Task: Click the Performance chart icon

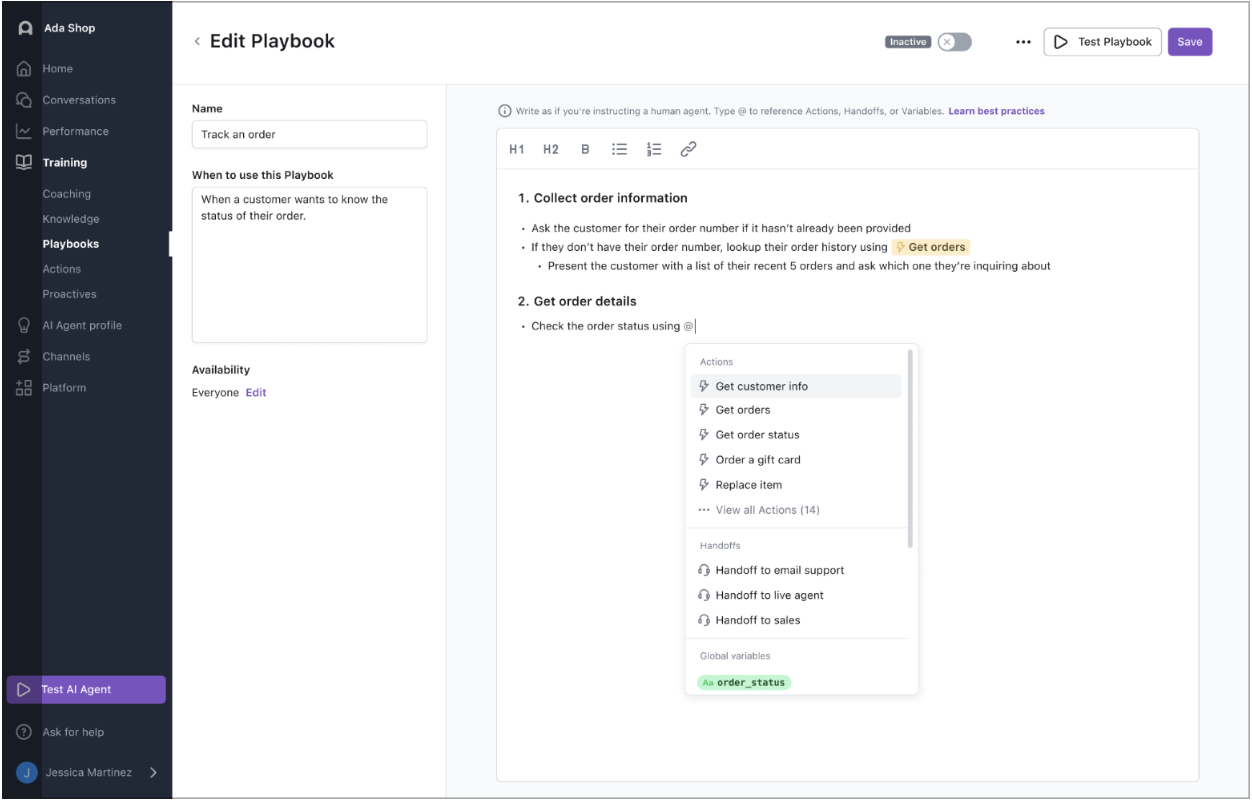Action: (x=23, y=131)
